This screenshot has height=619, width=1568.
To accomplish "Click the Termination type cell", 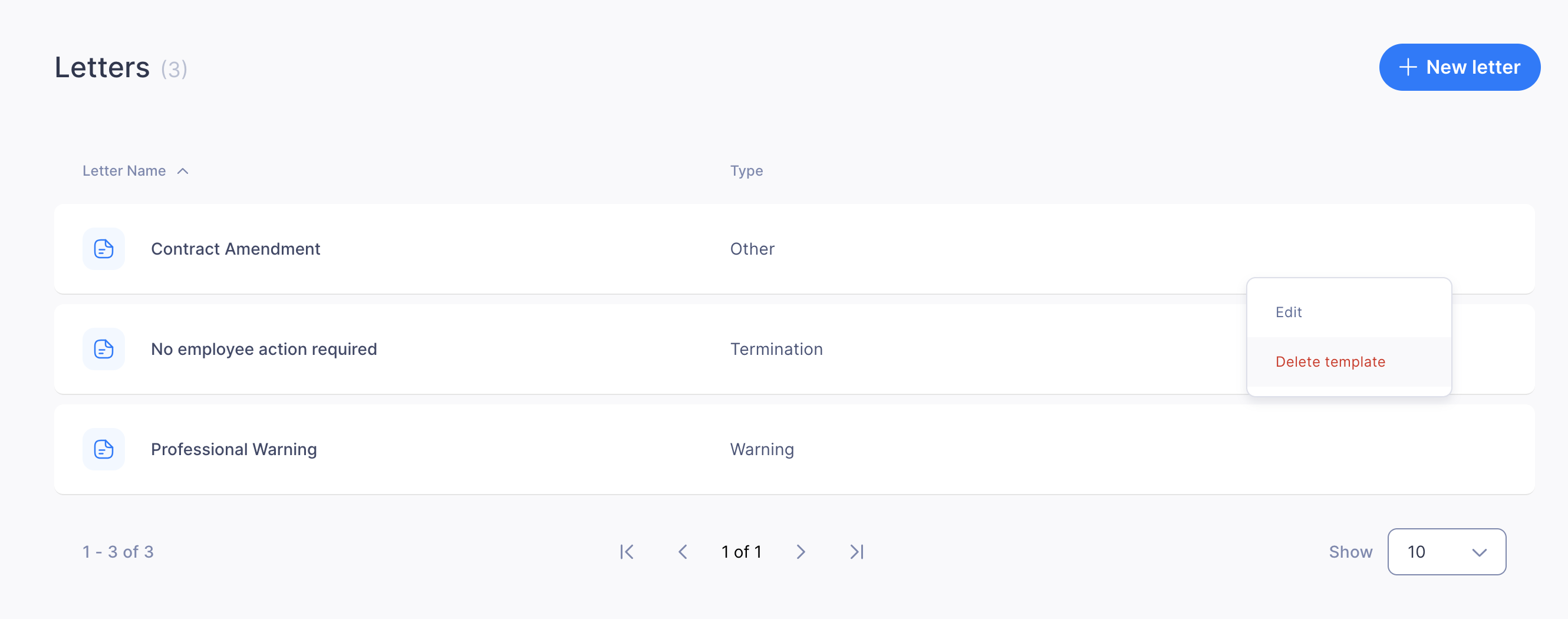I will (776, 350).
